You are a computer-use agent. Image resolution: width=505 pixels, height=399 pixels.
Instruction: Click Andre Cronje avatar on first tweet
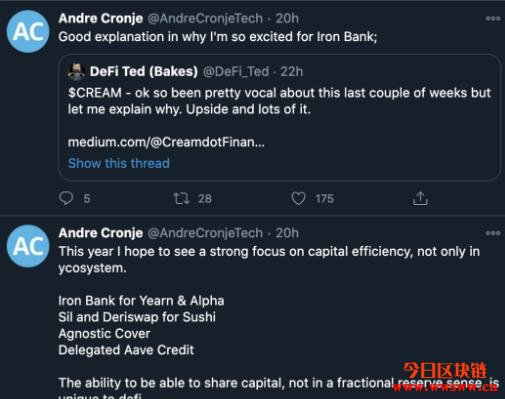coord(28,32)
